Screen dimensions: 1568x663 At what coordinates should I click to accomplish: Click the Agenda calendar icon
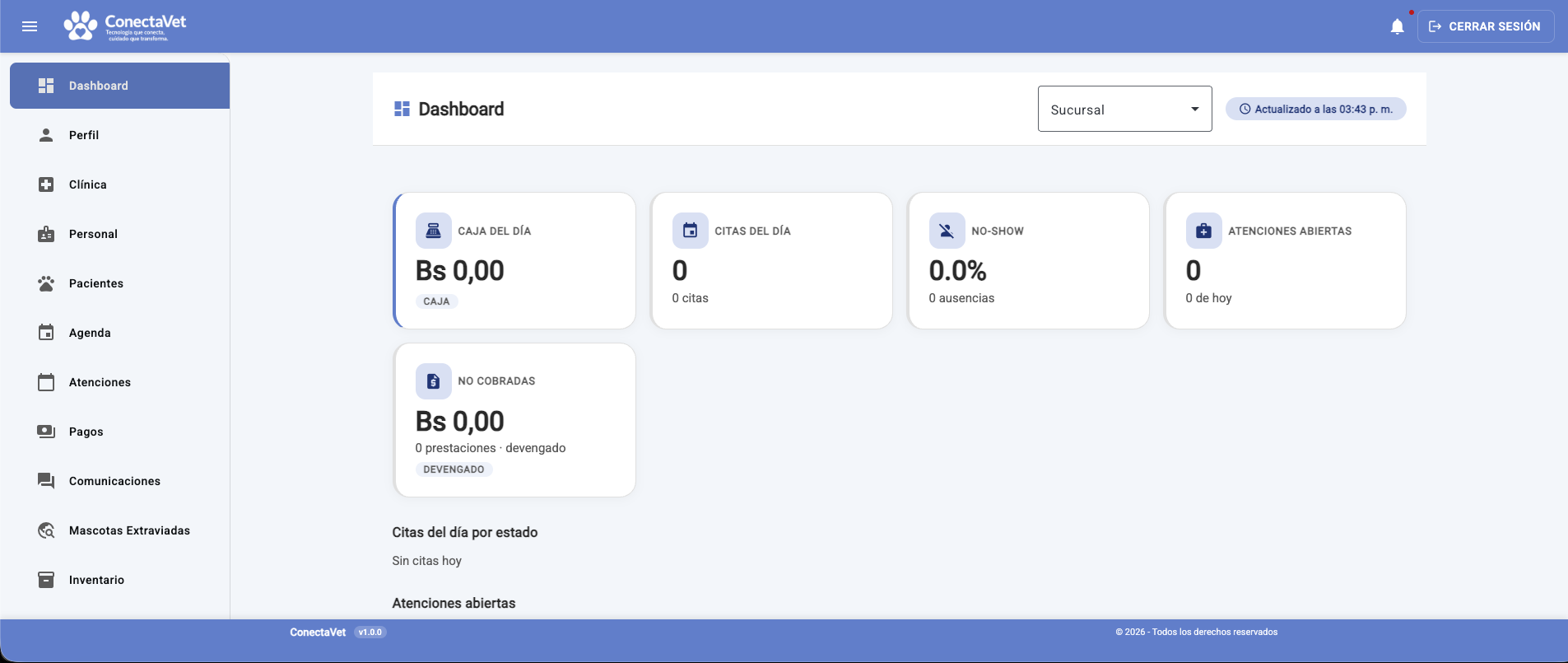pos(46,333)
